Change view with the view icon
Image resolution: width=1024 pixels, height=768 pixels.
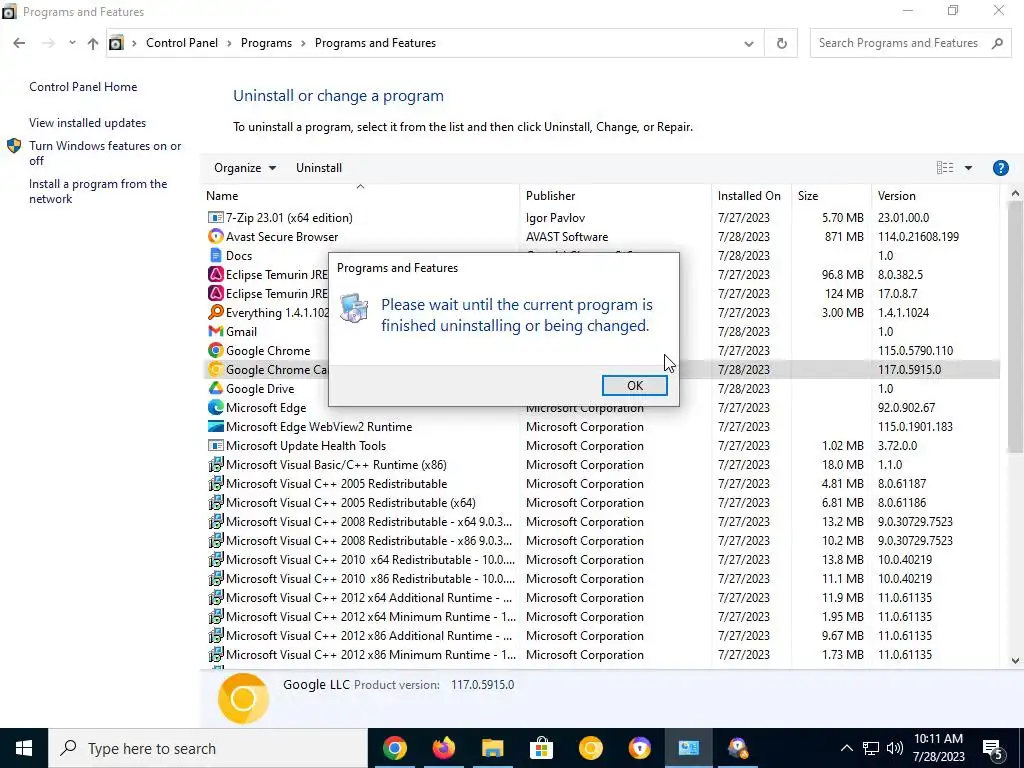pyautogui.click(x=944, y=168)
